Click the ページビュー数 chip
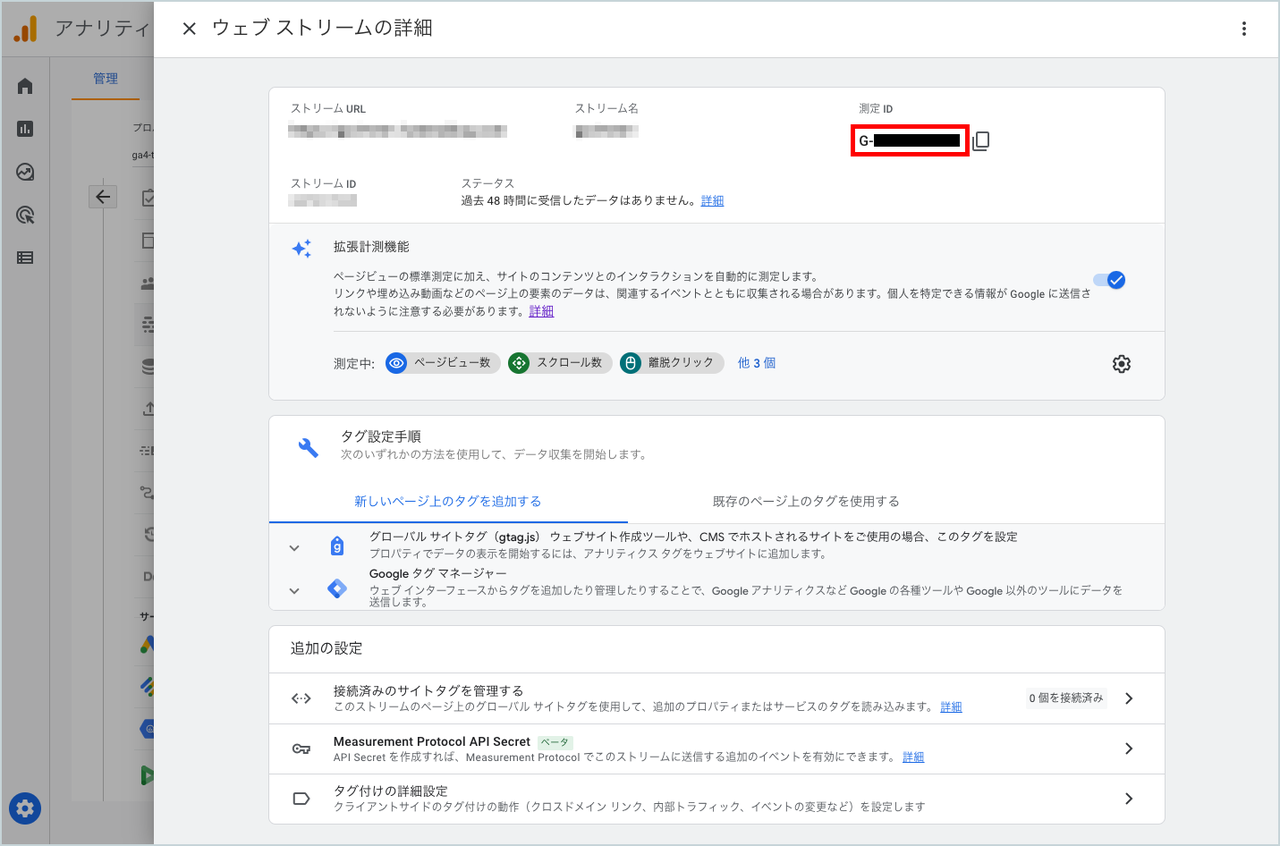The image size is (1280, 846). click(x=443, y=363)
